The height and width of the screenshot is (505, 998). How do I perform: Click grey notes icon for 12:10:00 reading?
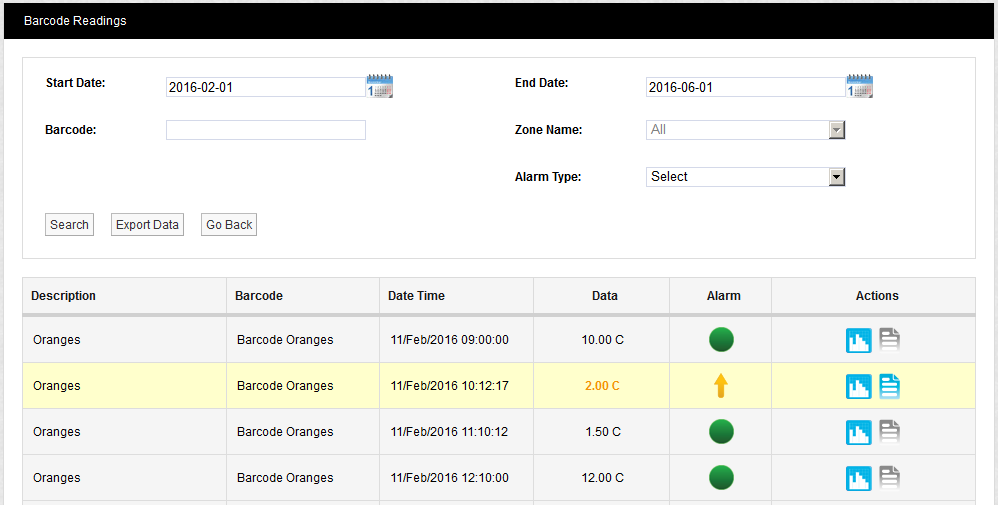889,478
